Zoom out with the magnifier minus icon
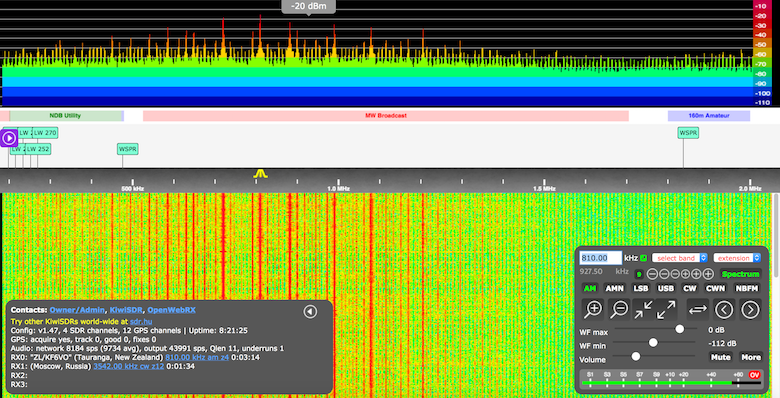 (619, 309)
